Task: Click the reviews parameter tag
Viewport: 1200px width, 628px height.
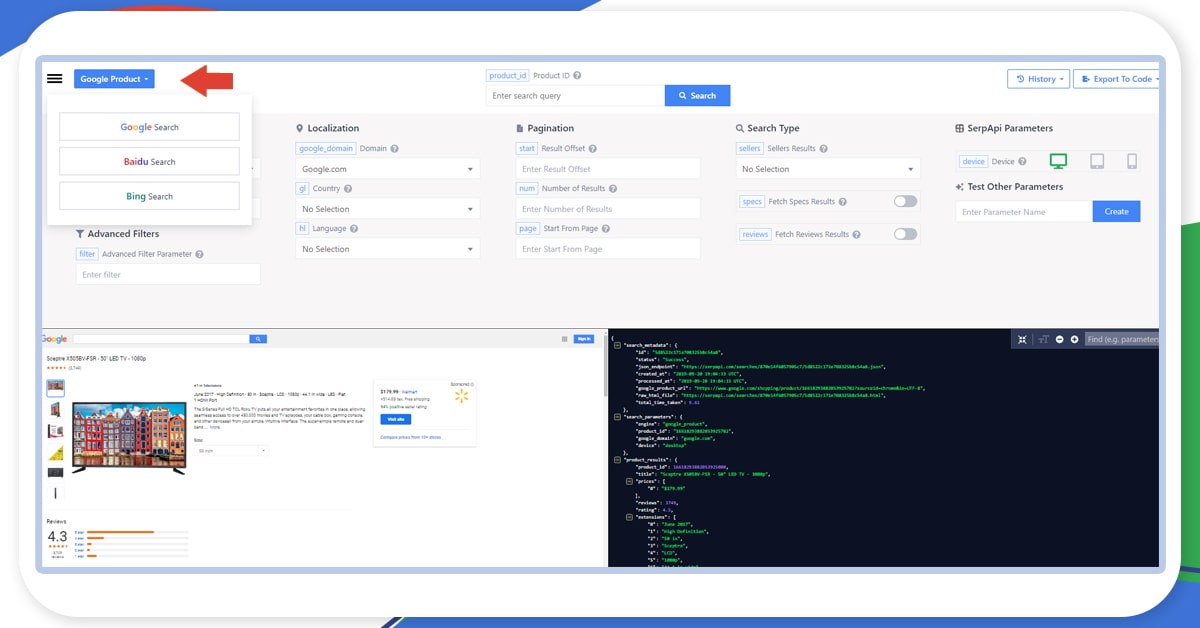Action: pyautogui.click(x=755, y=235)
